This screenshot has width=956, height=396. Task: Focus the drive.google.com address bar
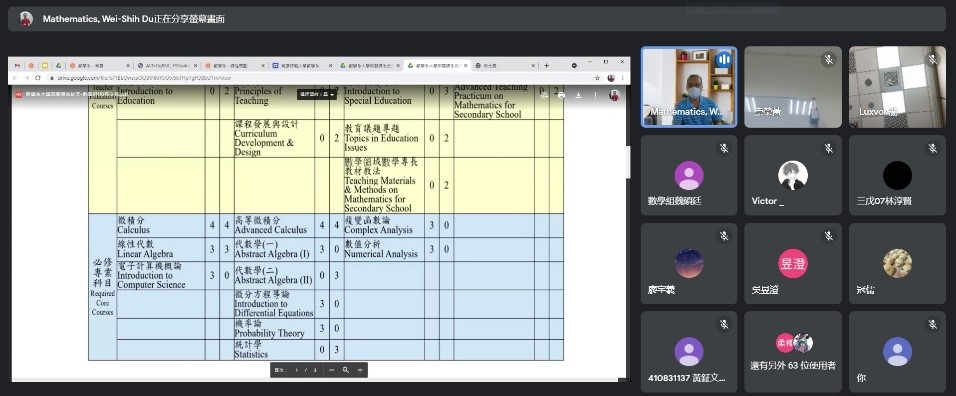[317, 78]
